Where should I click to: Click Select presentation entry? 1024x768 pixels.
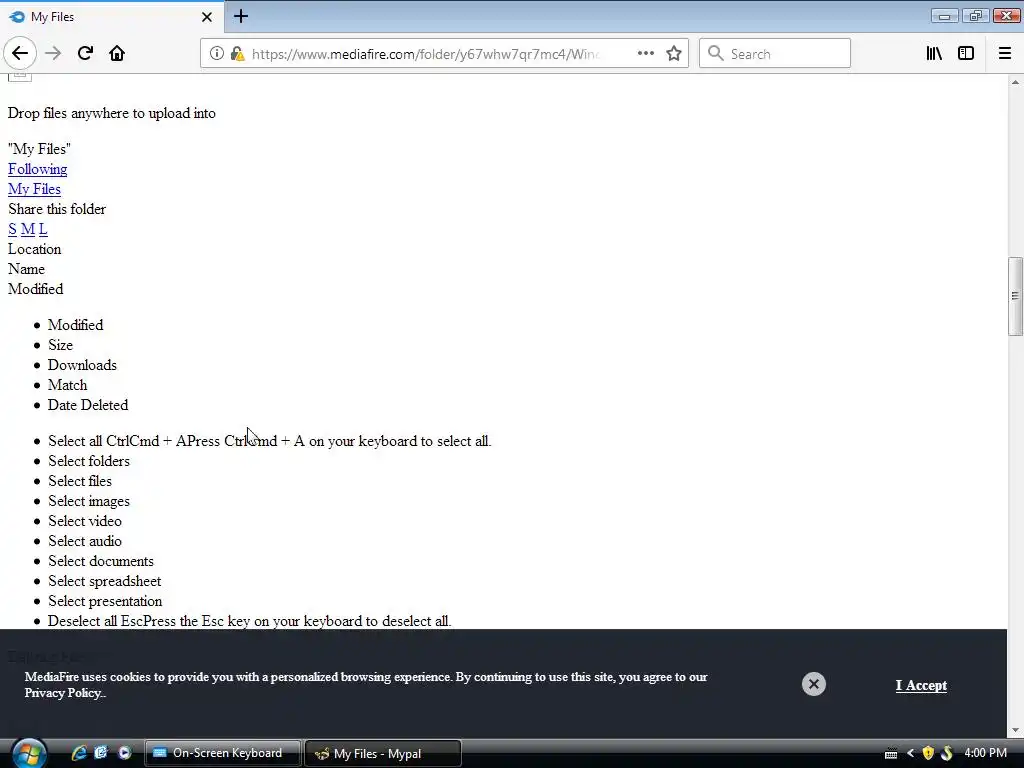pos(105,601)
